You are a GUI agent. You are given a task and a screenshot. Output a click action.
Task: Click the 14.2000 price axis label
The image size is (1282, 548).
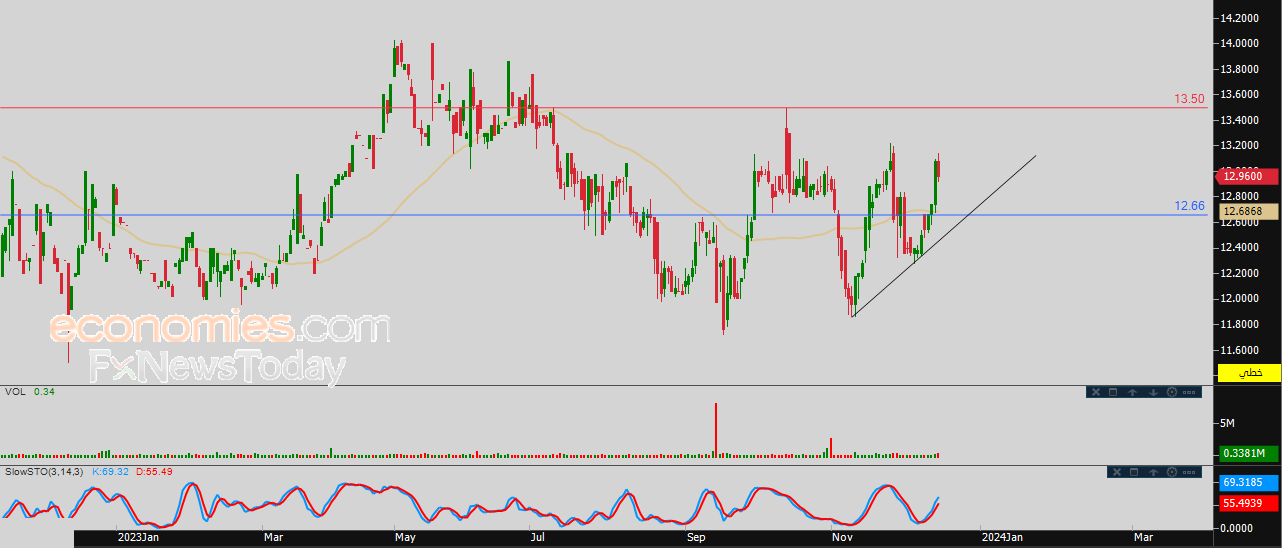pos(1238,18)
